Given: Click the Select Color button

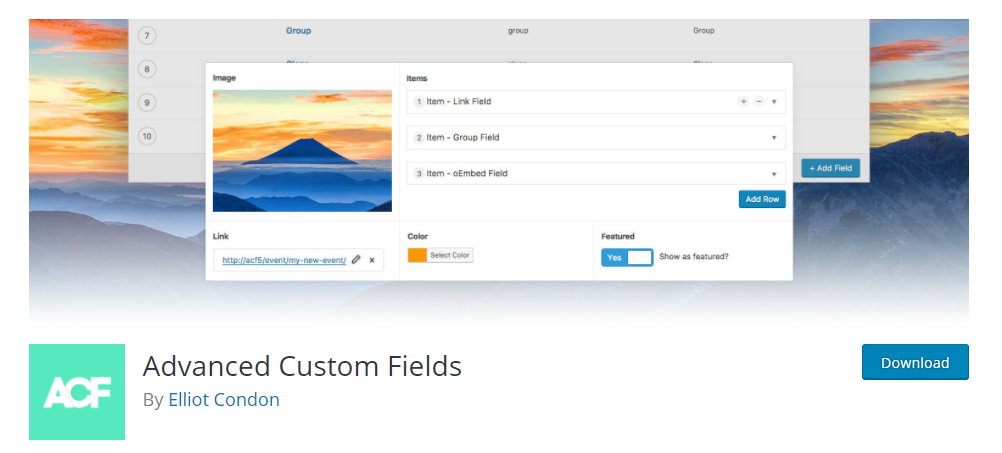Looking at the screenshot, I should (450, 255).
